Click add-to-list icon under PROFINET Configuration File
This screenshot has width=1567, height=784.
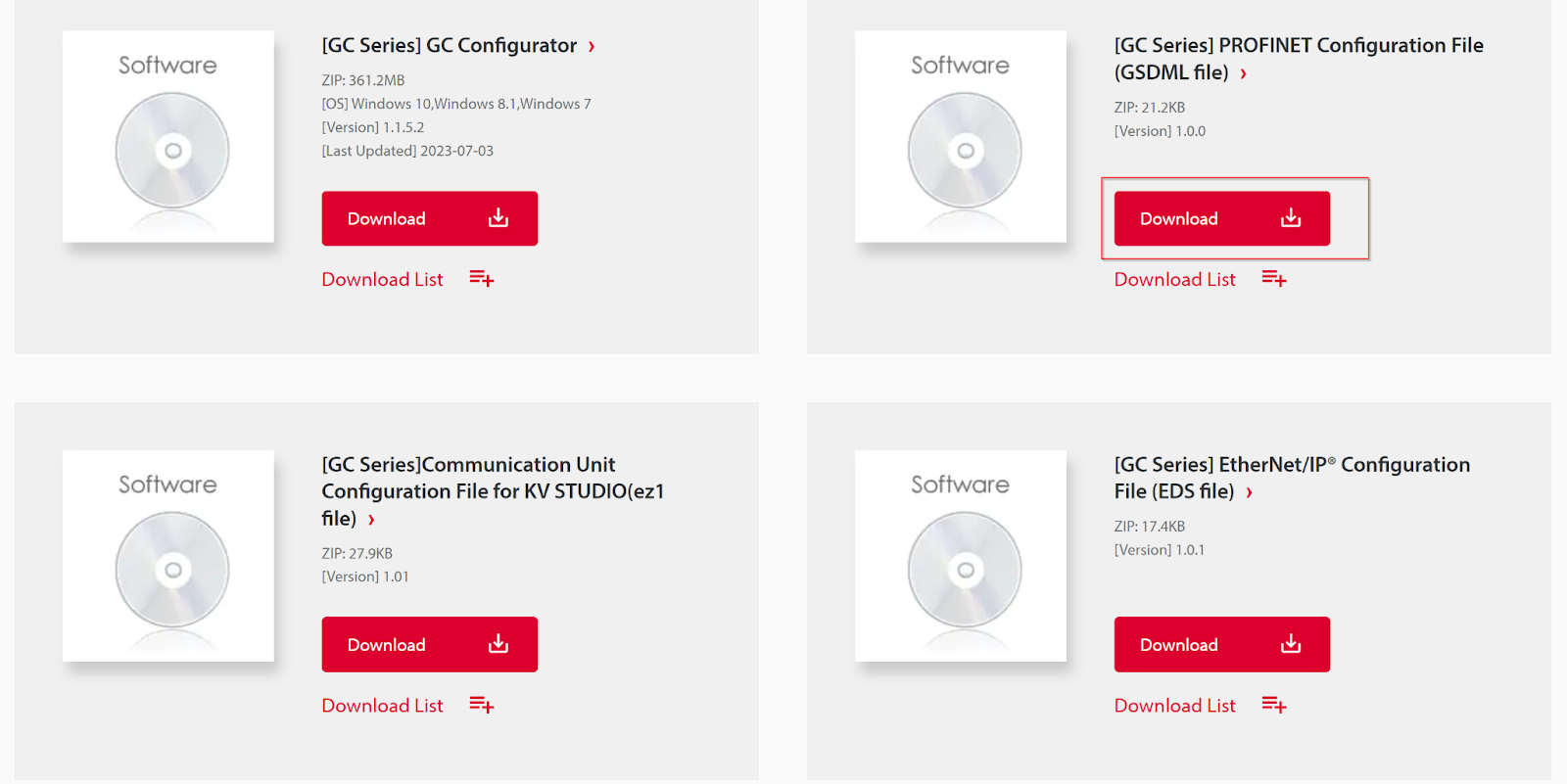tap(1274, 279)
